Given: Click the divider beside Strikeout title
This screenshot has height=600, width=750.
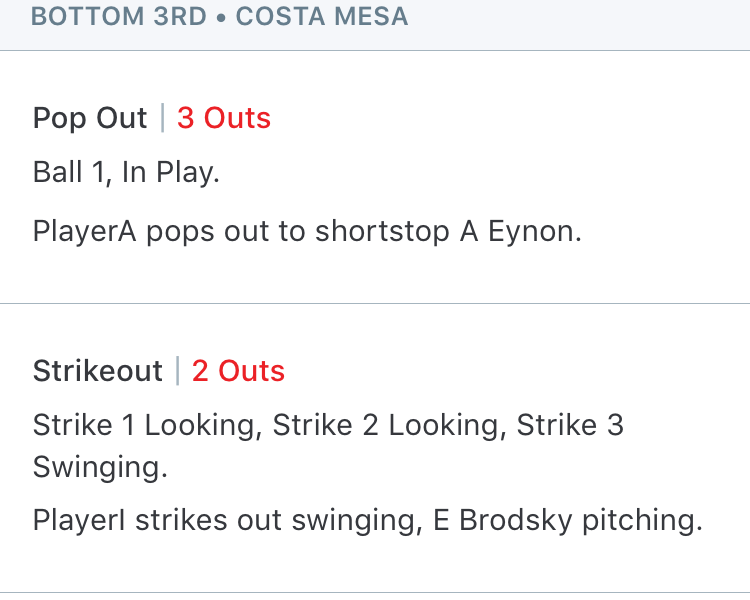Looking at the screenshot, I should pos(177,371).
